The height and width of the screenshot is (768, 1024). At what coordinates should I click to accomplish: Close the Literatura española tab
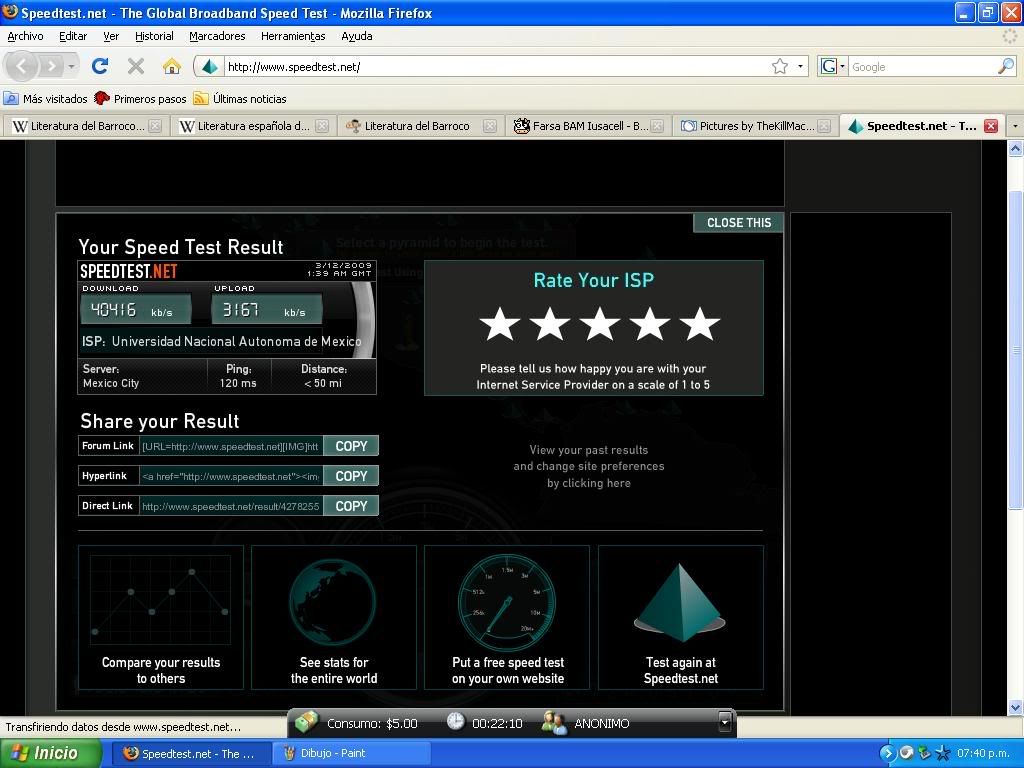pos(322,126)
